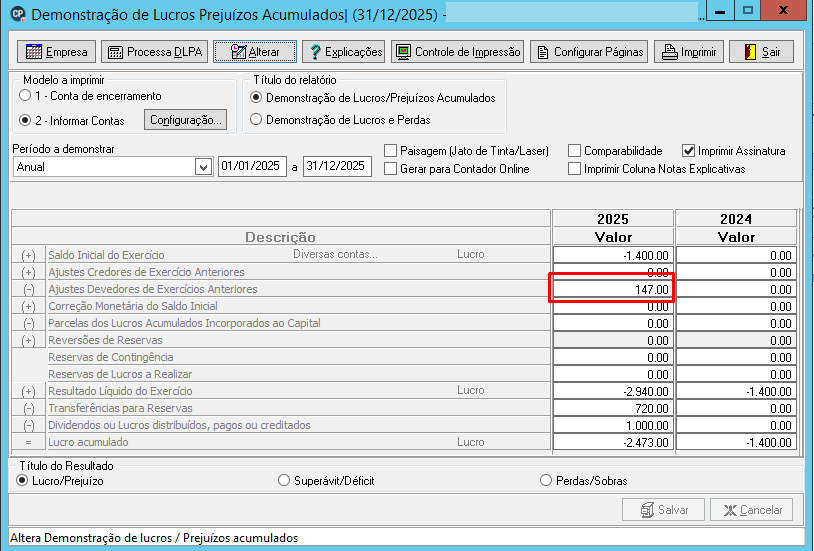Screen dimensions: 814x551
Task: Enable Comparabilidade checkbox
Action: pyautogui.click(x=574, y=151)
